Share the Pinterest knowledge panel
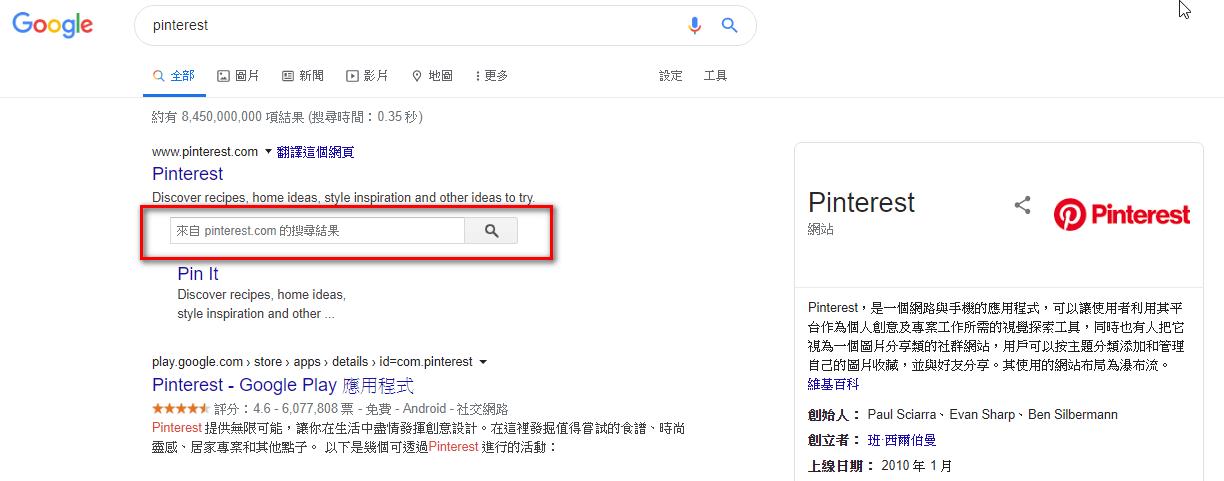This screenshot has height=481, width=1224. click(x=1022, y=205)
